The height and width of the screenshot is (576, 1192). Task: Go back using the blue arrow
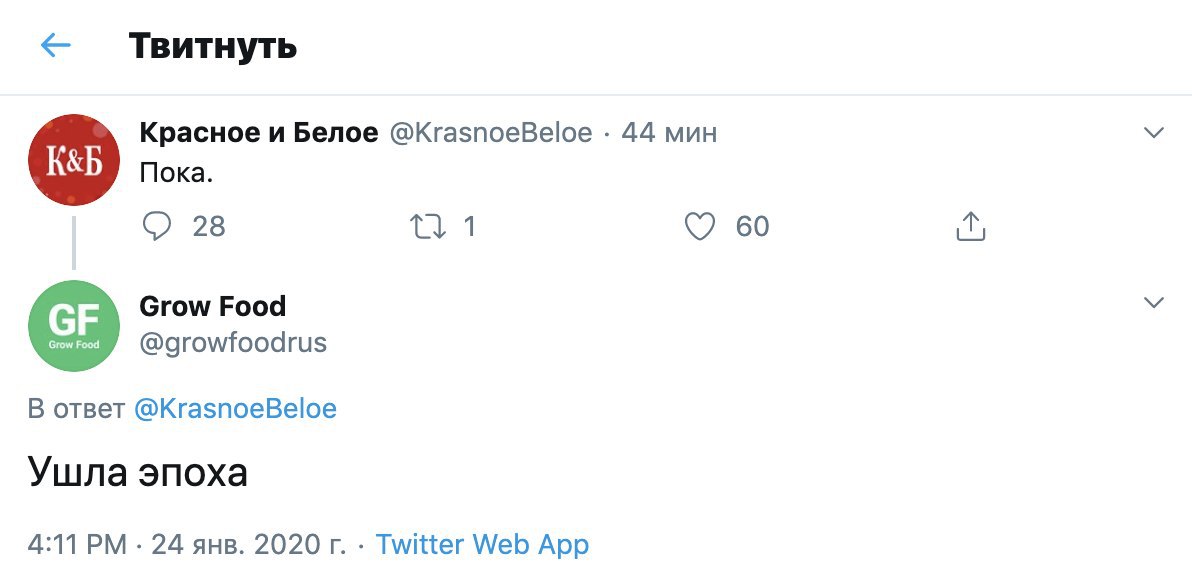55,46
